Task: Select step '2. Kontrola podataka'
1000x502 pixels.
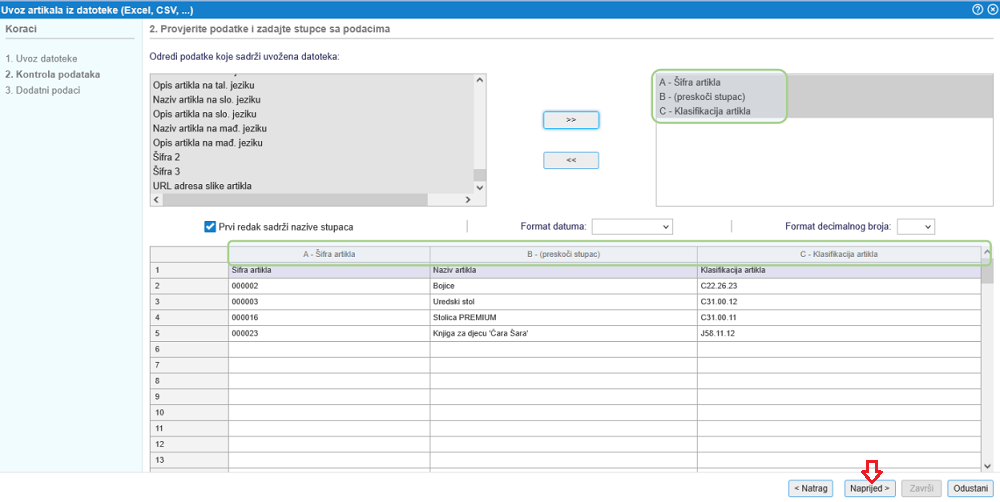Action: coord(52,74)
